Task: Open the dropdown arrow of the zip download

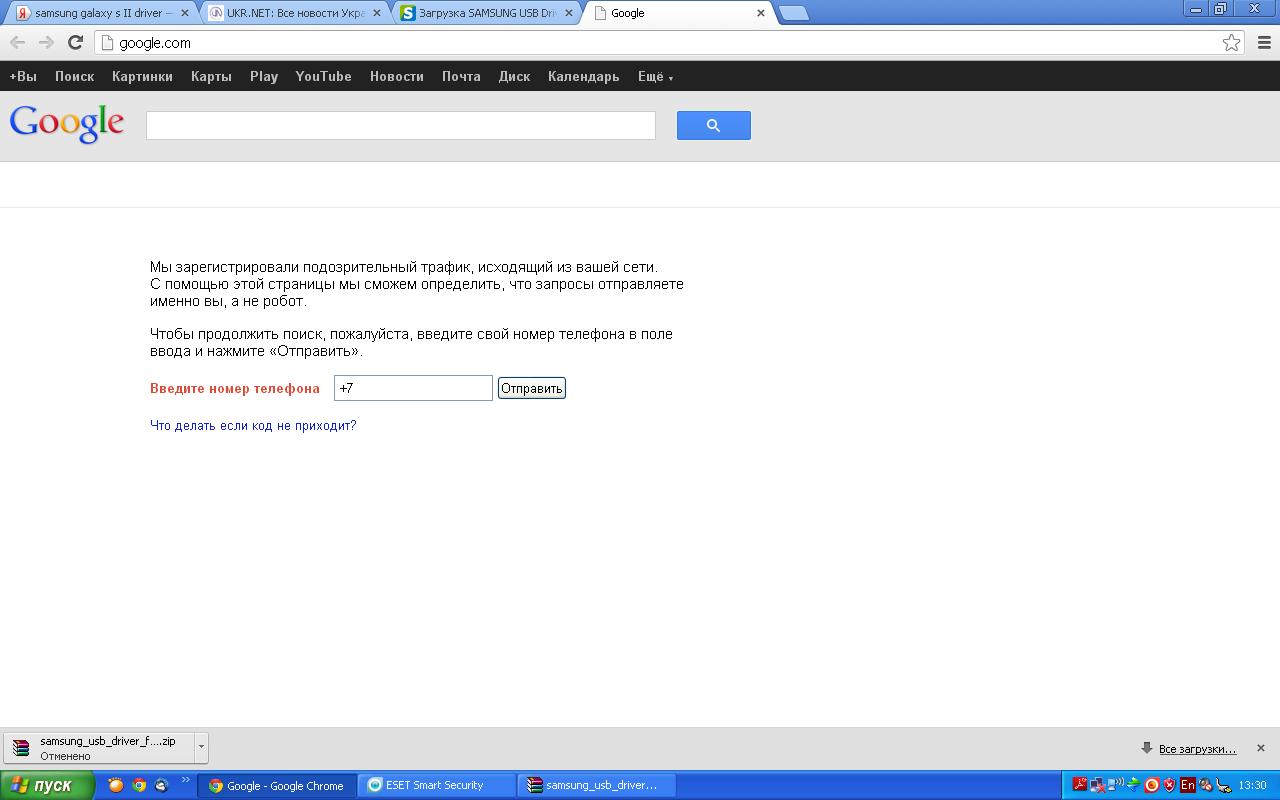Action: click(201, 748)
